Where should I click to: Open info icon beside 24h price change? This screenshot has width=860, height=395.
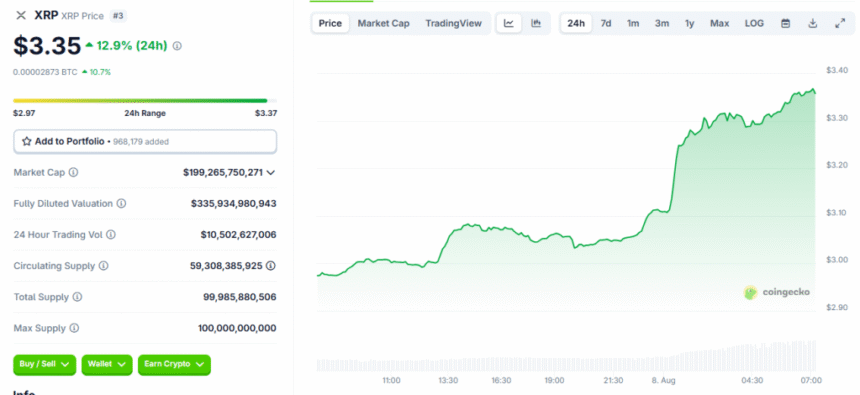177,46
